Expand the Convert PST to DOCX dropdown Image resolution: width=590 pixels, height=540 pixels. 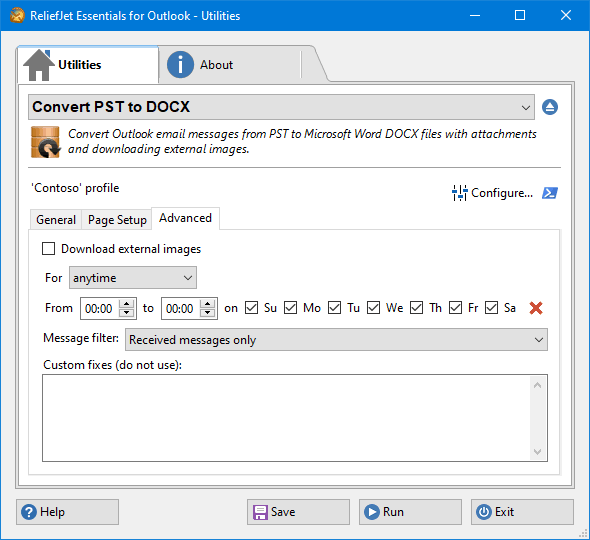(281, 107)
